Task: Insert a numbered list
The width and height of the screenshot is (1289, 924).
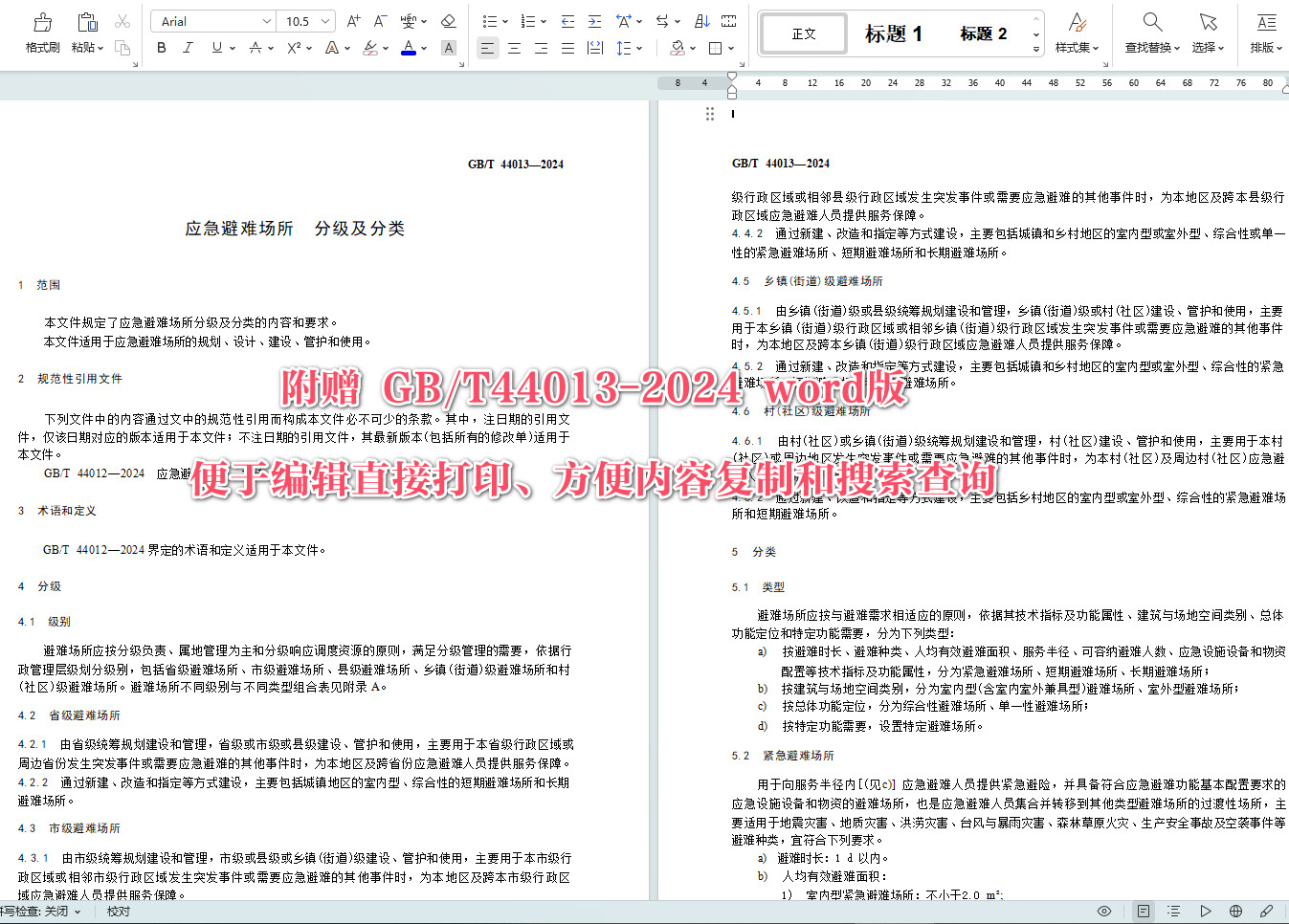Action: pyautogui.click(x=527, y=20)
